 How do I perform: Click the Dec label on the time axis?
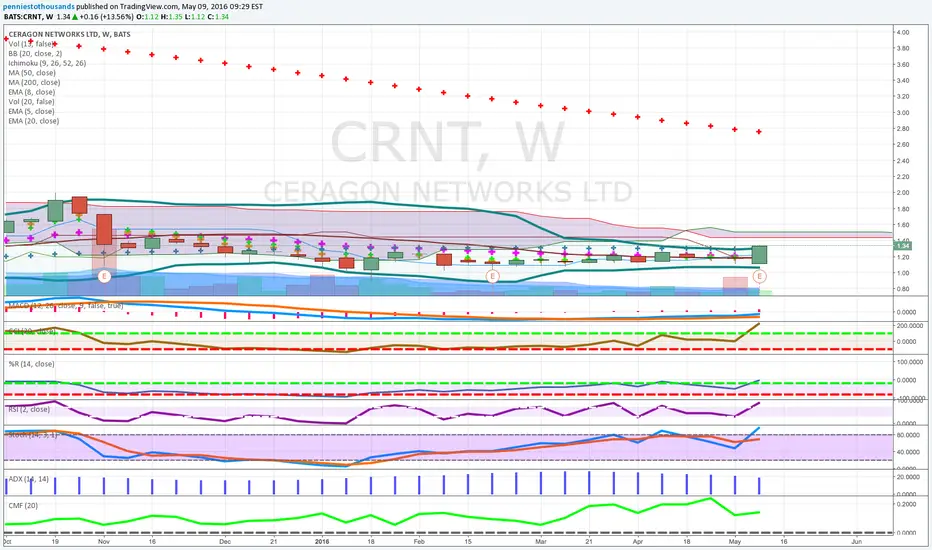pyautogui.click(x=225, y=542)
